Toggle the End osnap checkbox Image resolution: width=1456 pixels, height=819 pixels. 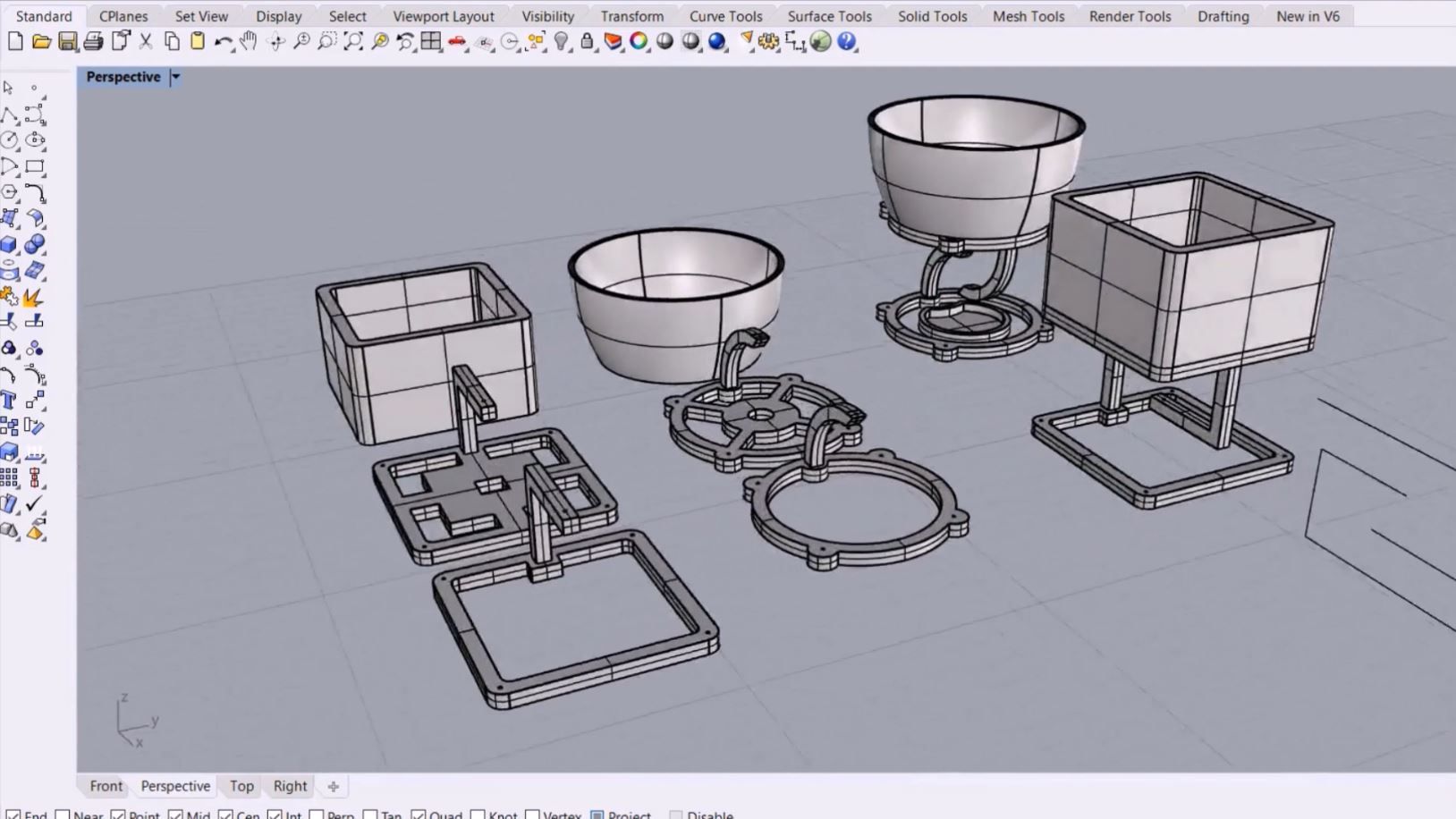point(13,815)
